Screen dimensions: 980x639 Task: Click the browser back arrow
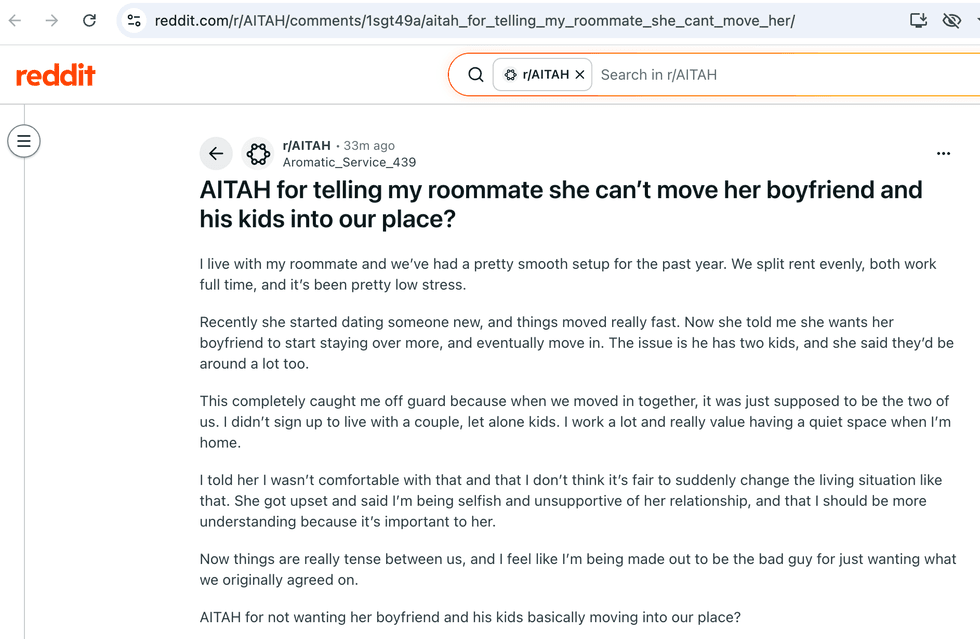[x=15, y=21]
